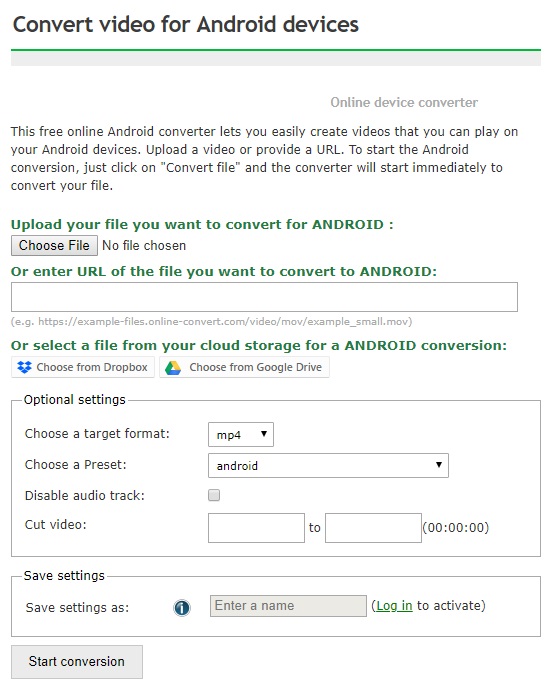The width and height of the screenshot is (554, 693).
Task: Click the URL input field
Action: [264, 297]
